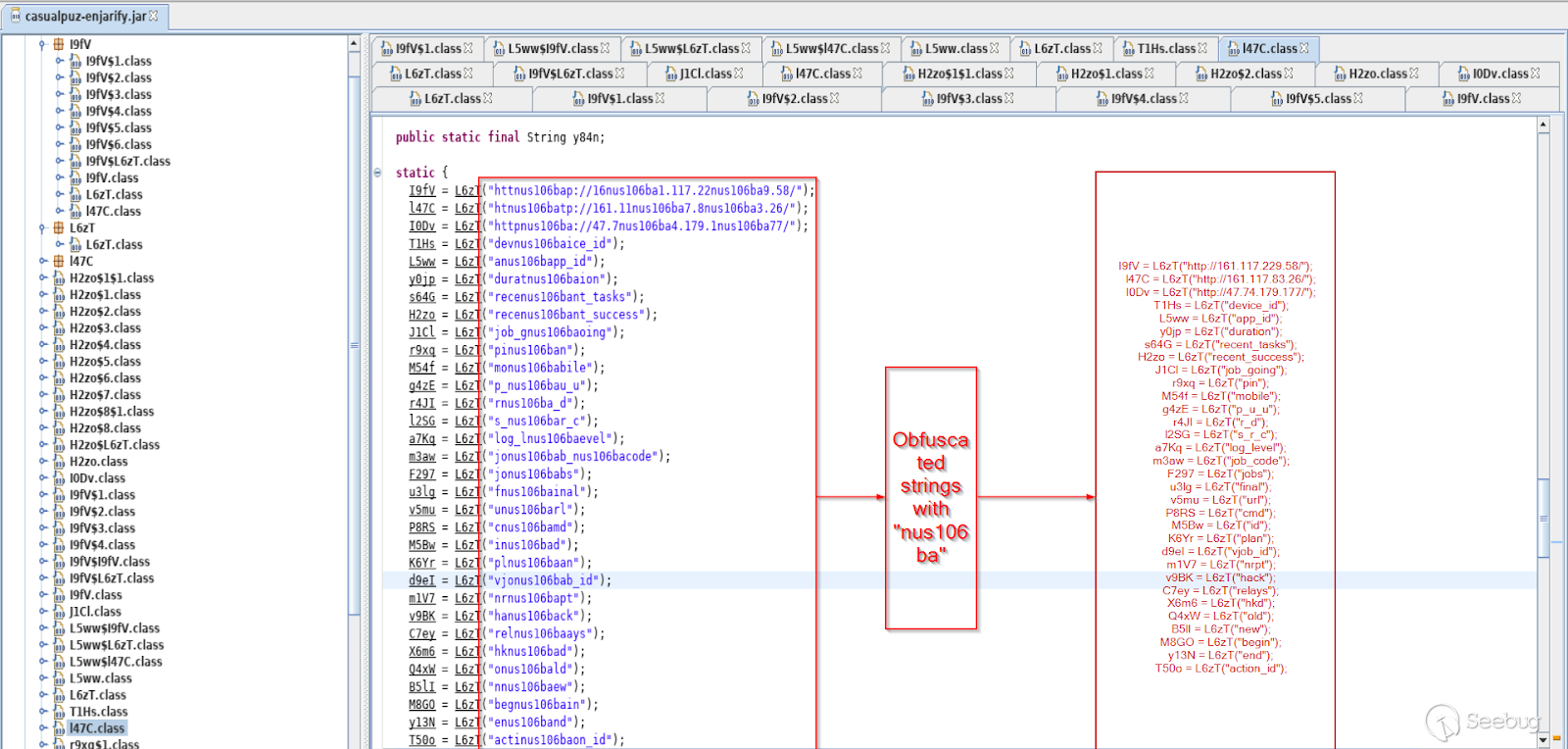
Task: Close the casualpuz-enjarify.jar file tab
Action: click(x=154, y=16)
